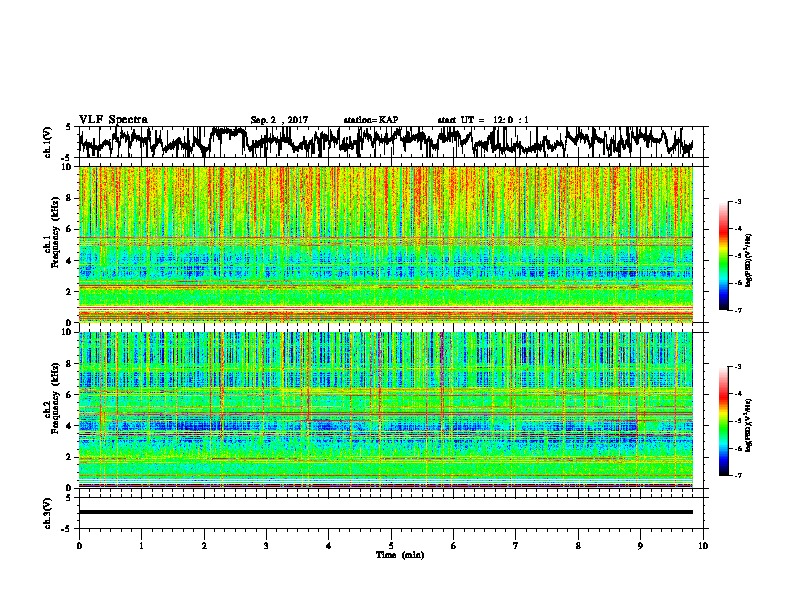Select the date text "Sep. 2 , 2017"
Image resolution: width=792 pixels, height=612 pixels.
click(x=279, y=120)
